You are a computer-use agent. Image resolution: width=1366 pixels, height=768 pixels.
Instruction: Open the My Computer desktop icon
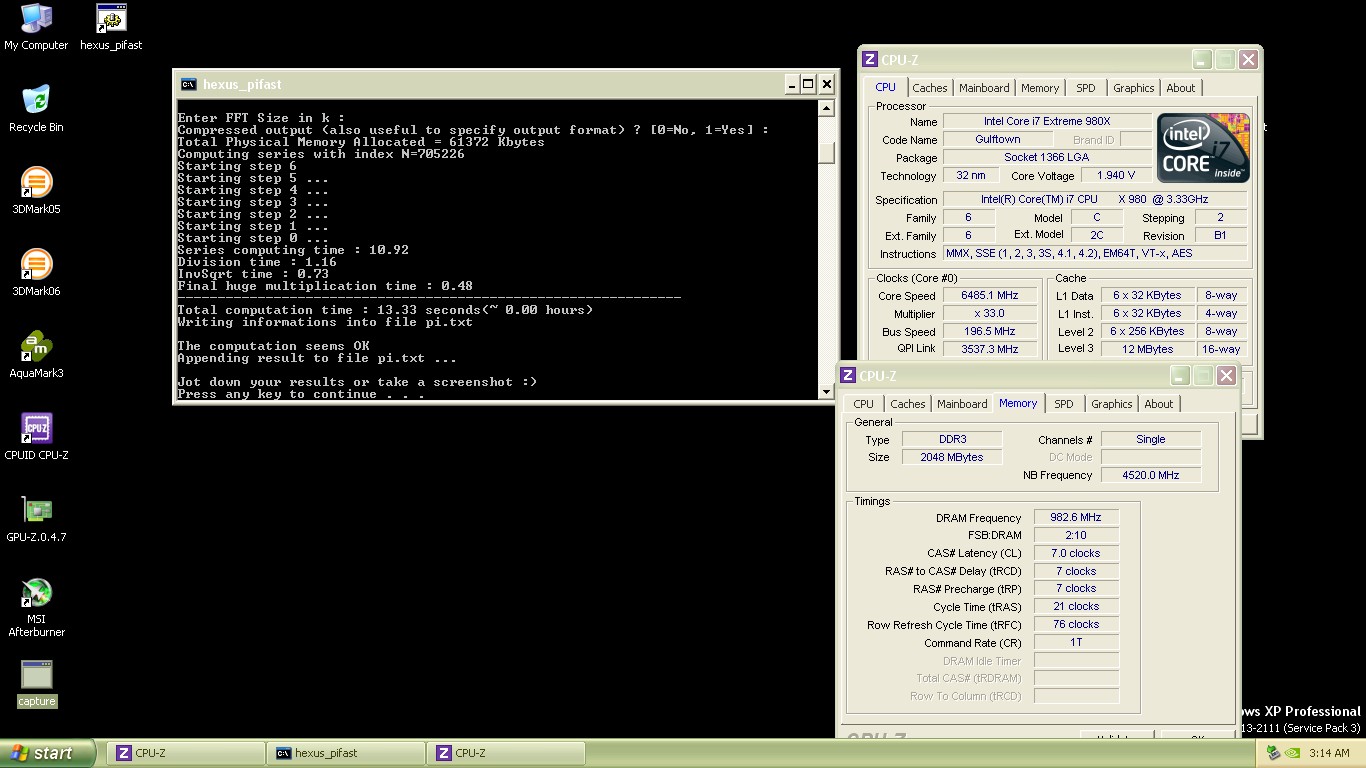(x=36, y=27)
